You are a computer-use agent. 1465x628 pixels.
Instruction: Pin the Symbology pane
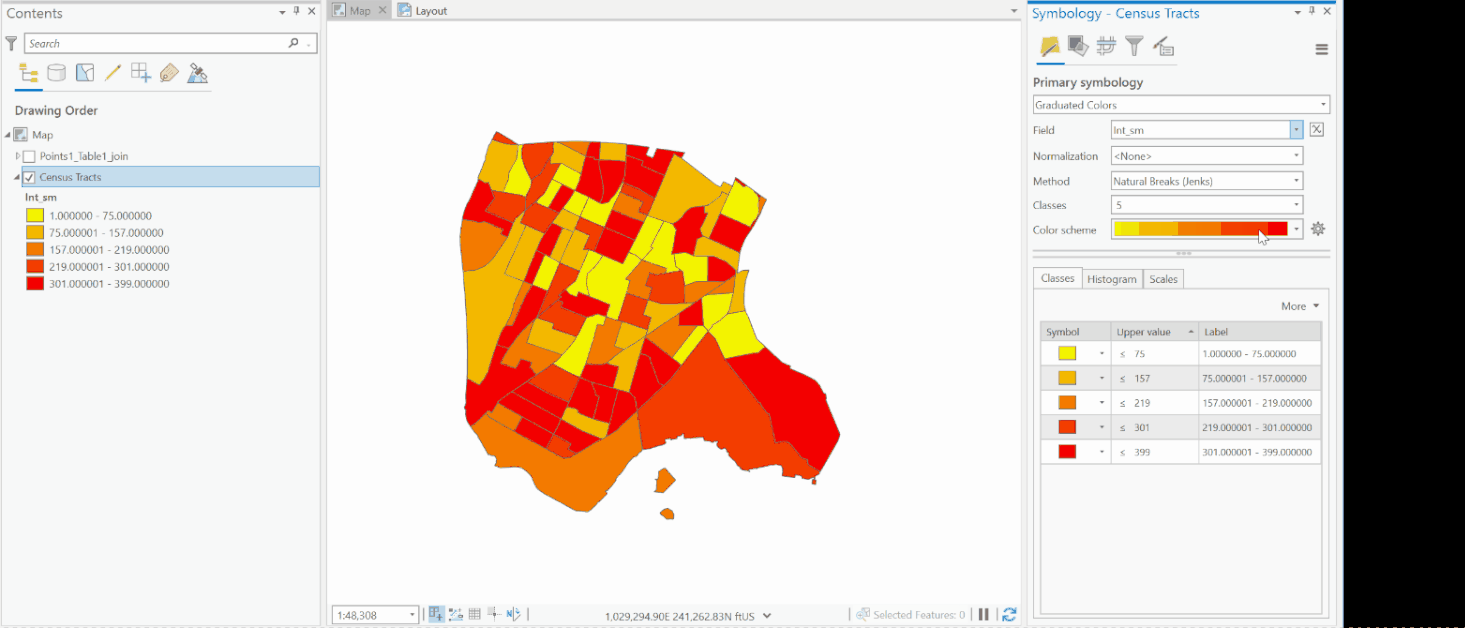(1312, 12)
